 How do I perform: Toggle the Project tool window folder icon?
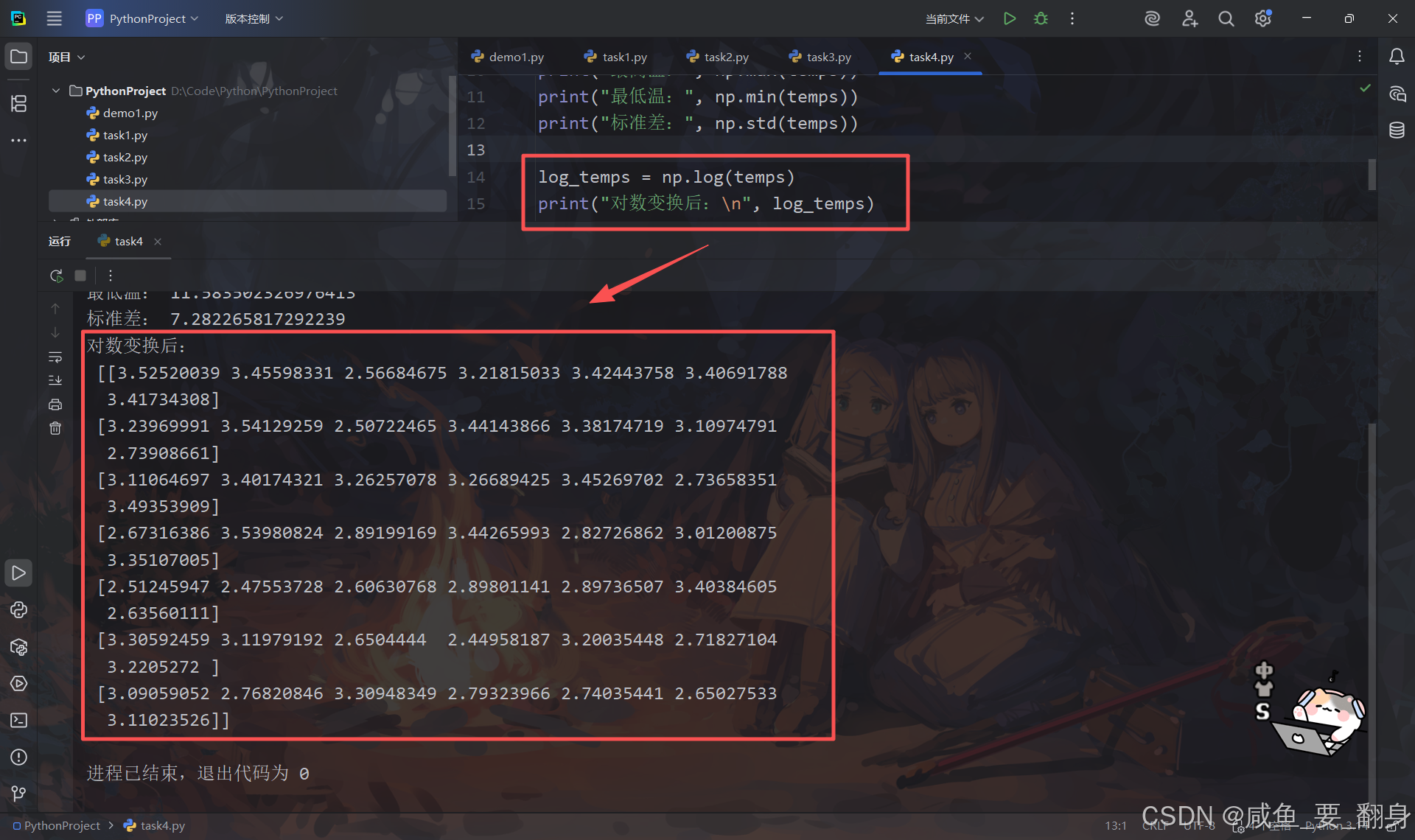[x=18, y=57]
